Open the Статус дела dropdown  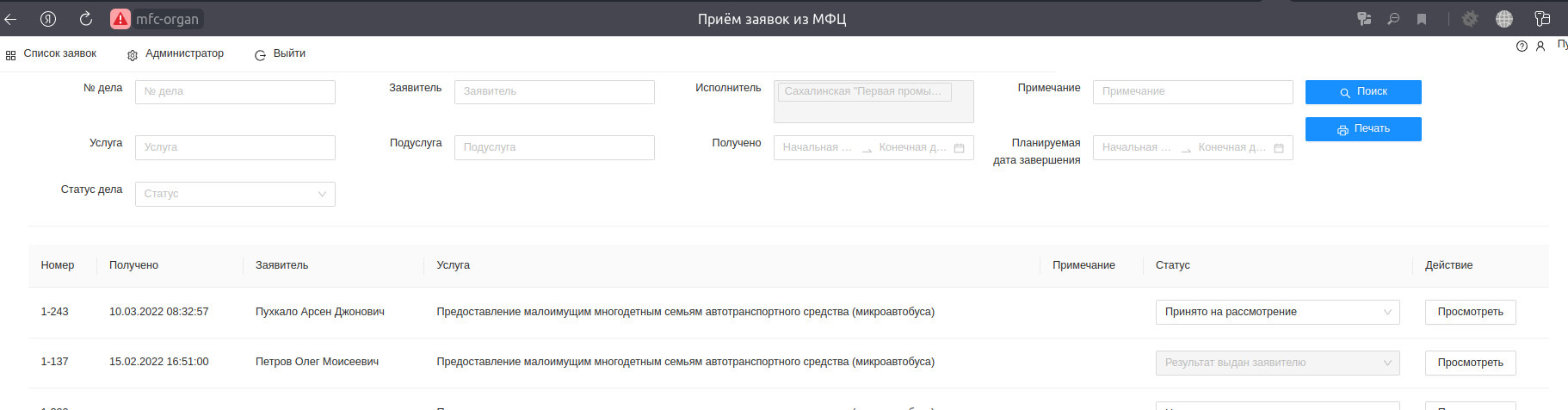click(x=235, y=194)
